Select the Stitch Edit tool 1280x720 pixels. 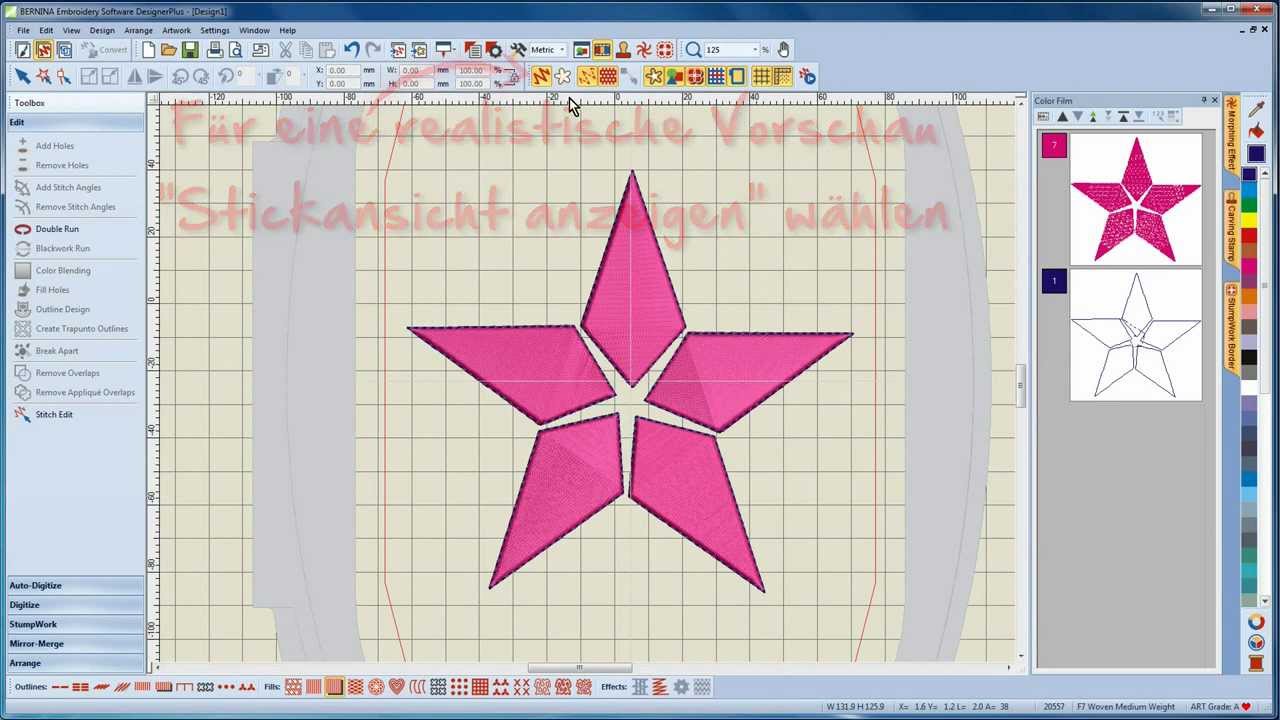click(x=54, y=414)
